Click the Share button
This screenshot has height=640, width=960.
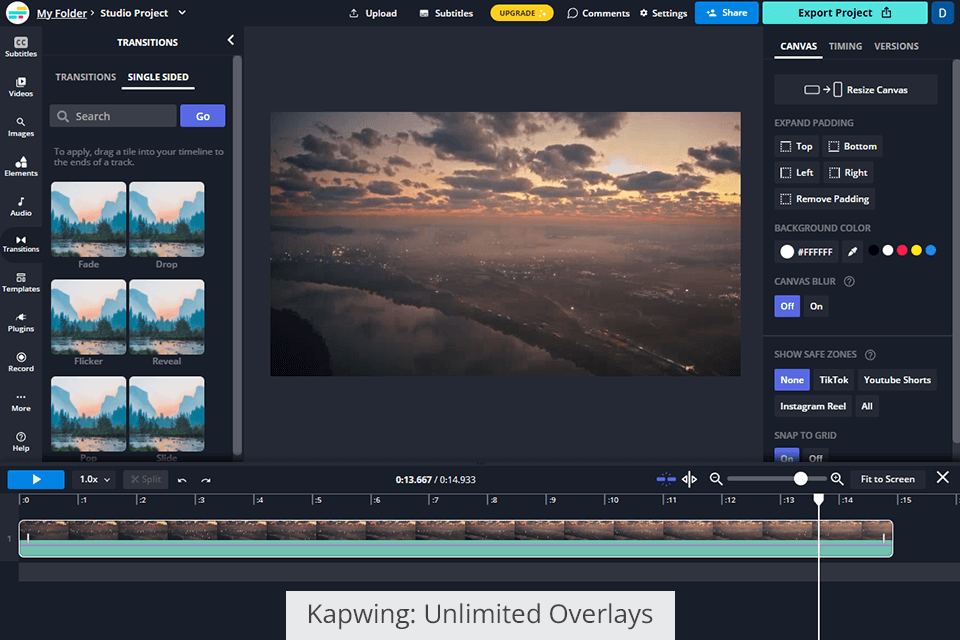point(726,13)
